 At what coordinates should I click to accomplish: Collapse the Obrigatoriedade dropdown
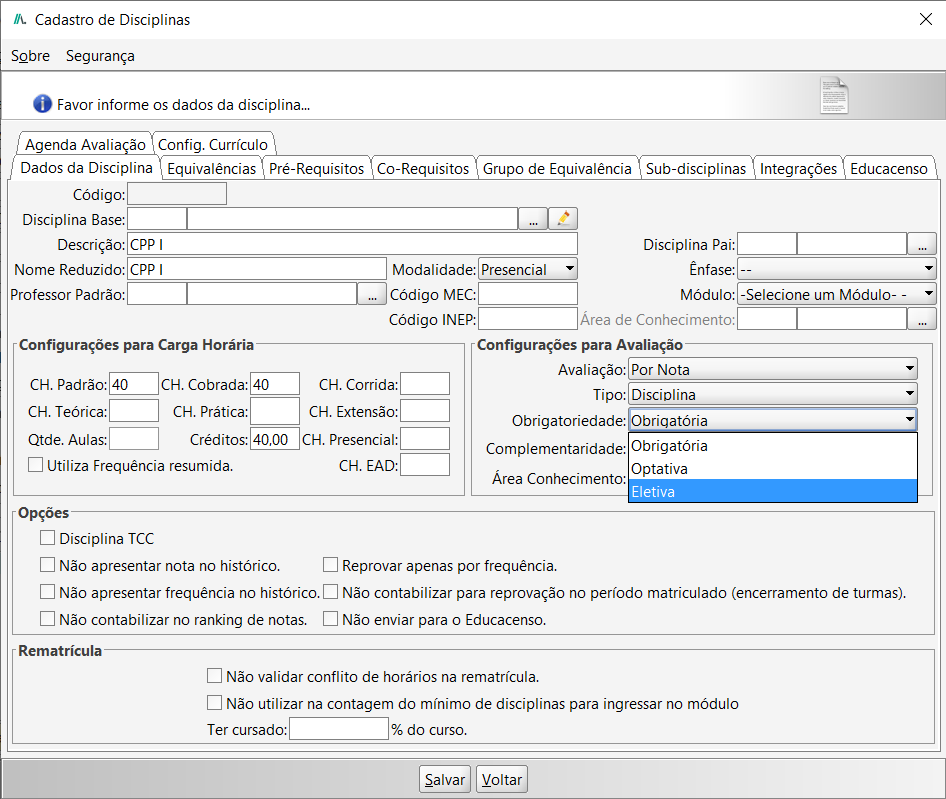coord(773,419)
